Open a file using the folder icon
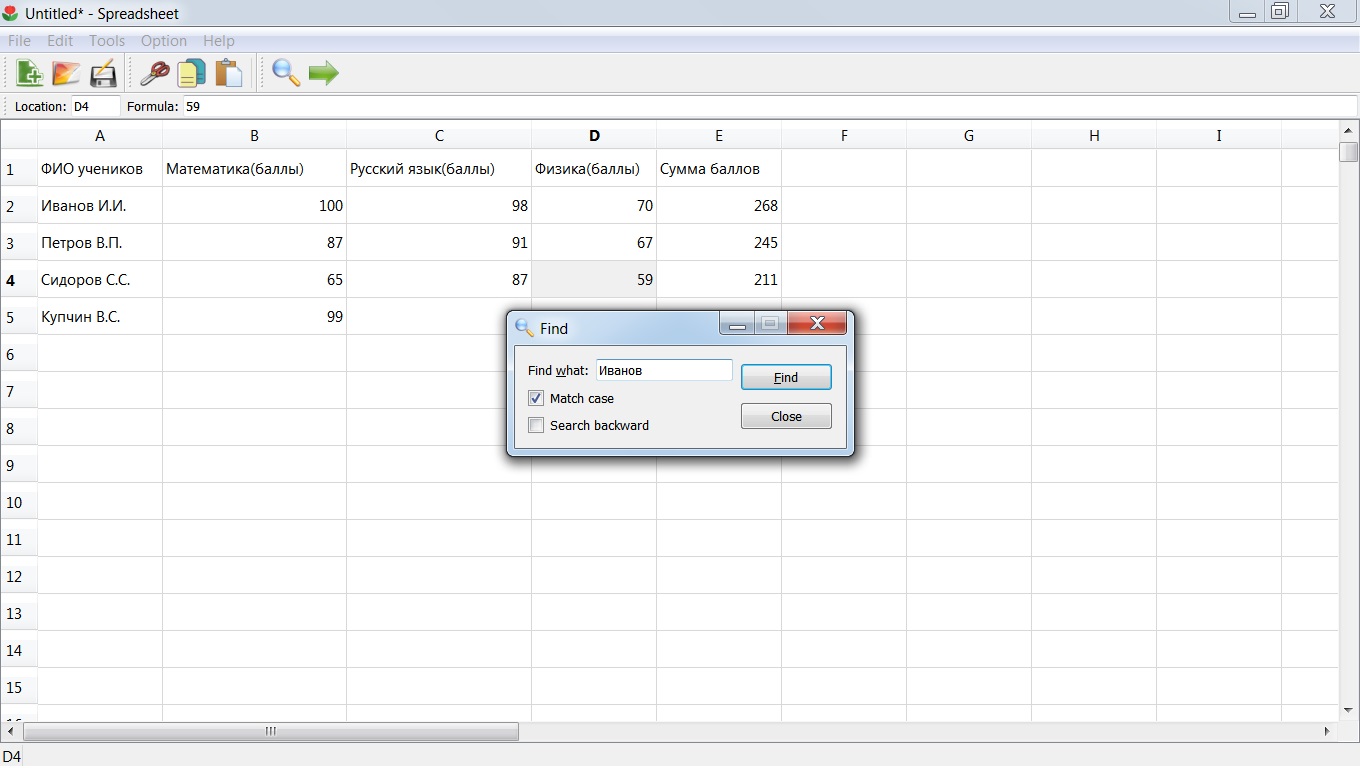1360x768 pixels. [x=66, y=73]
